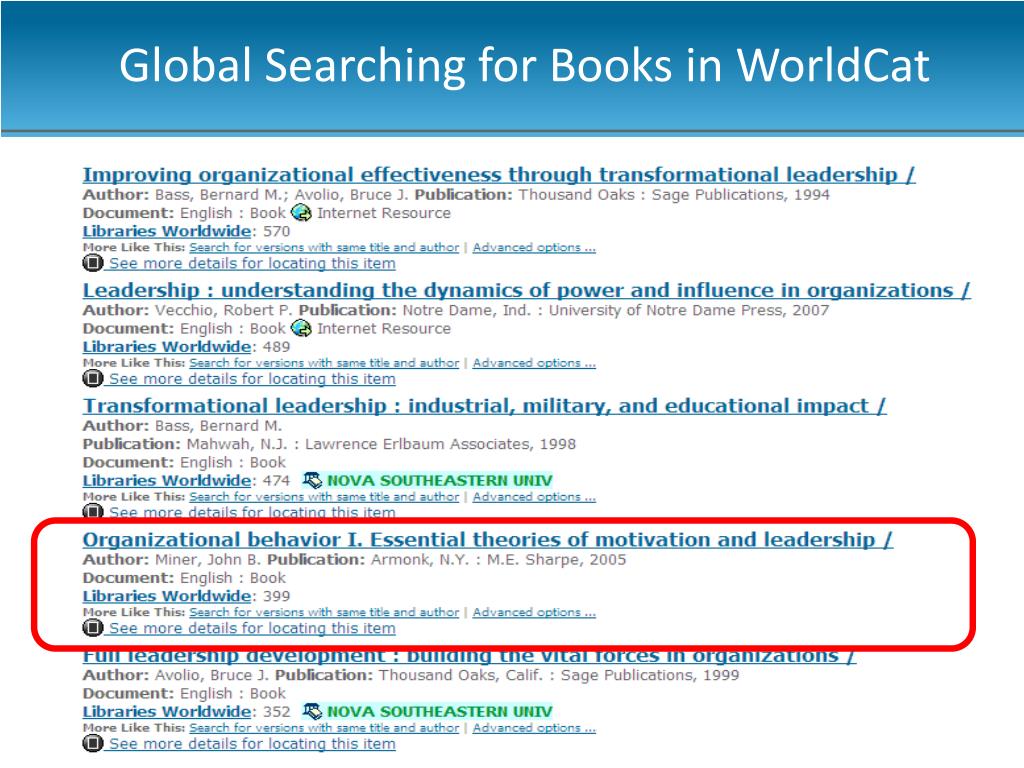1024x768 pixels.
Task: Search versions with same title for Bass/Avolio 1994 book
Action: pos(325,248)
